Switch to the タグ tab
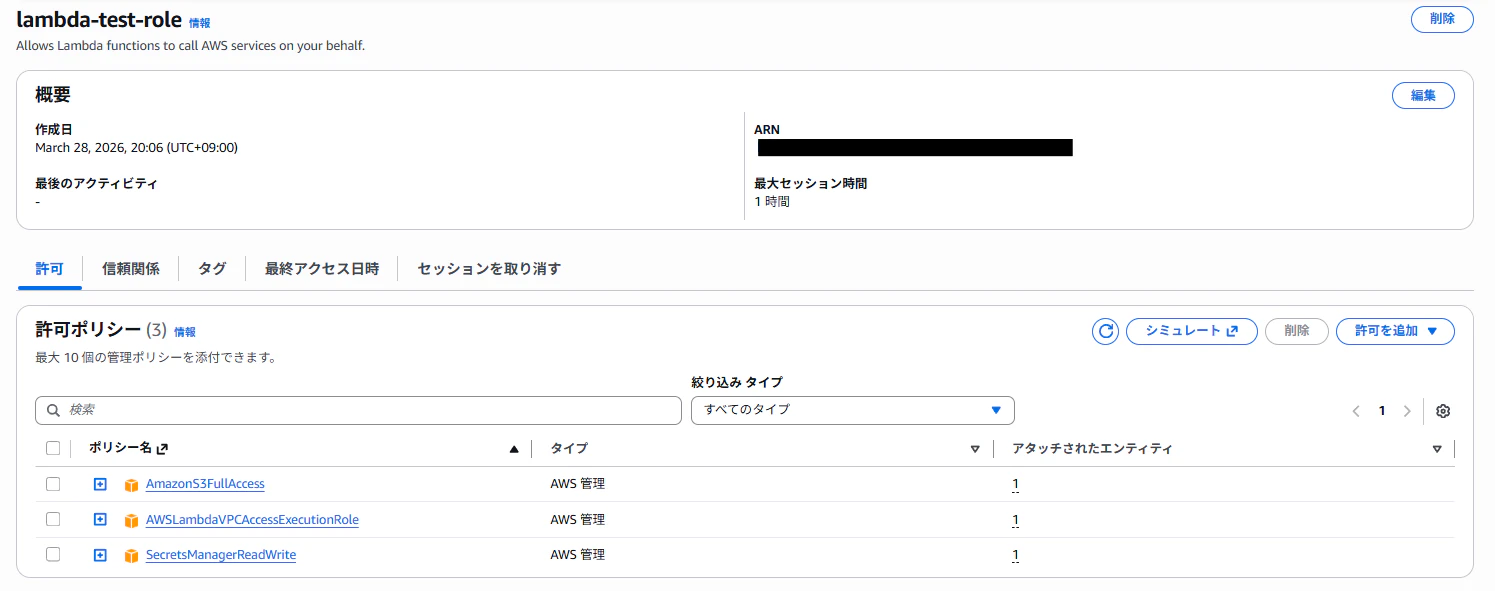This screenshot has height=591, width=1495. point(212,269)
